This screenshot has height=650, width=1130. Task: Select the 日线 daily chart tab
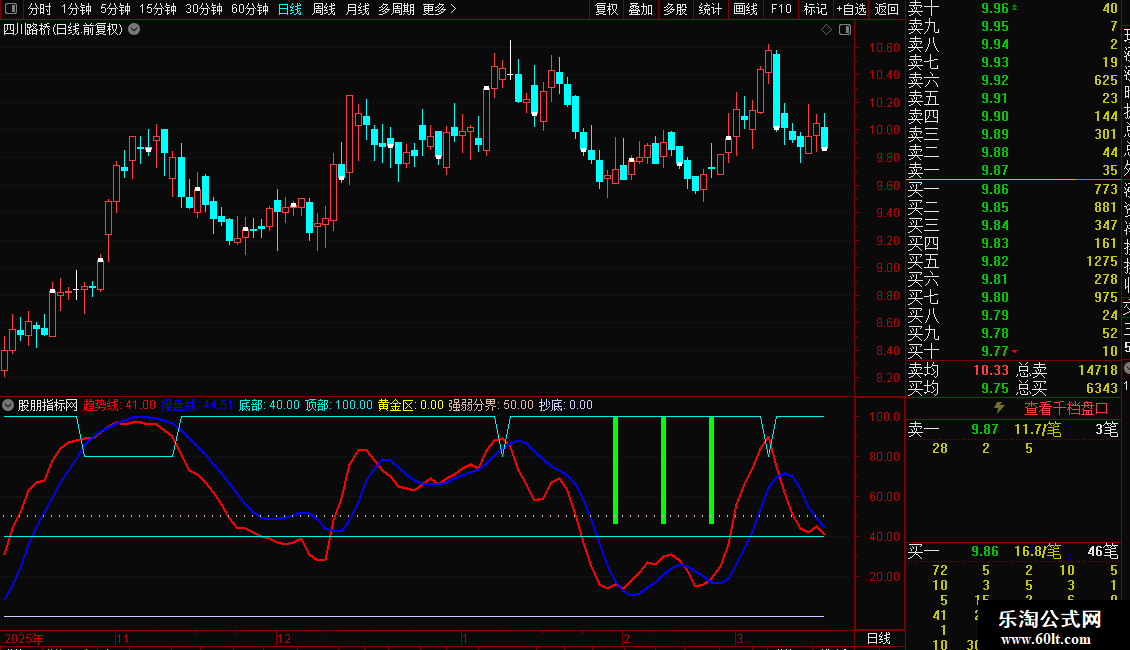[290, 9]
